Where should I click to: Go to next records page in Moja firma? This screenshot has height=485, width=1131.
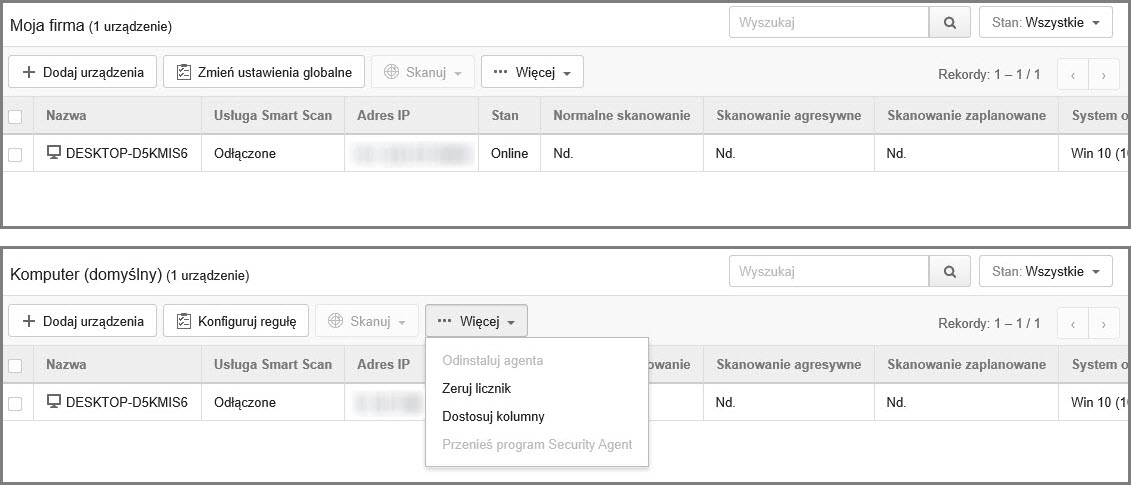tap(1103, 74)
